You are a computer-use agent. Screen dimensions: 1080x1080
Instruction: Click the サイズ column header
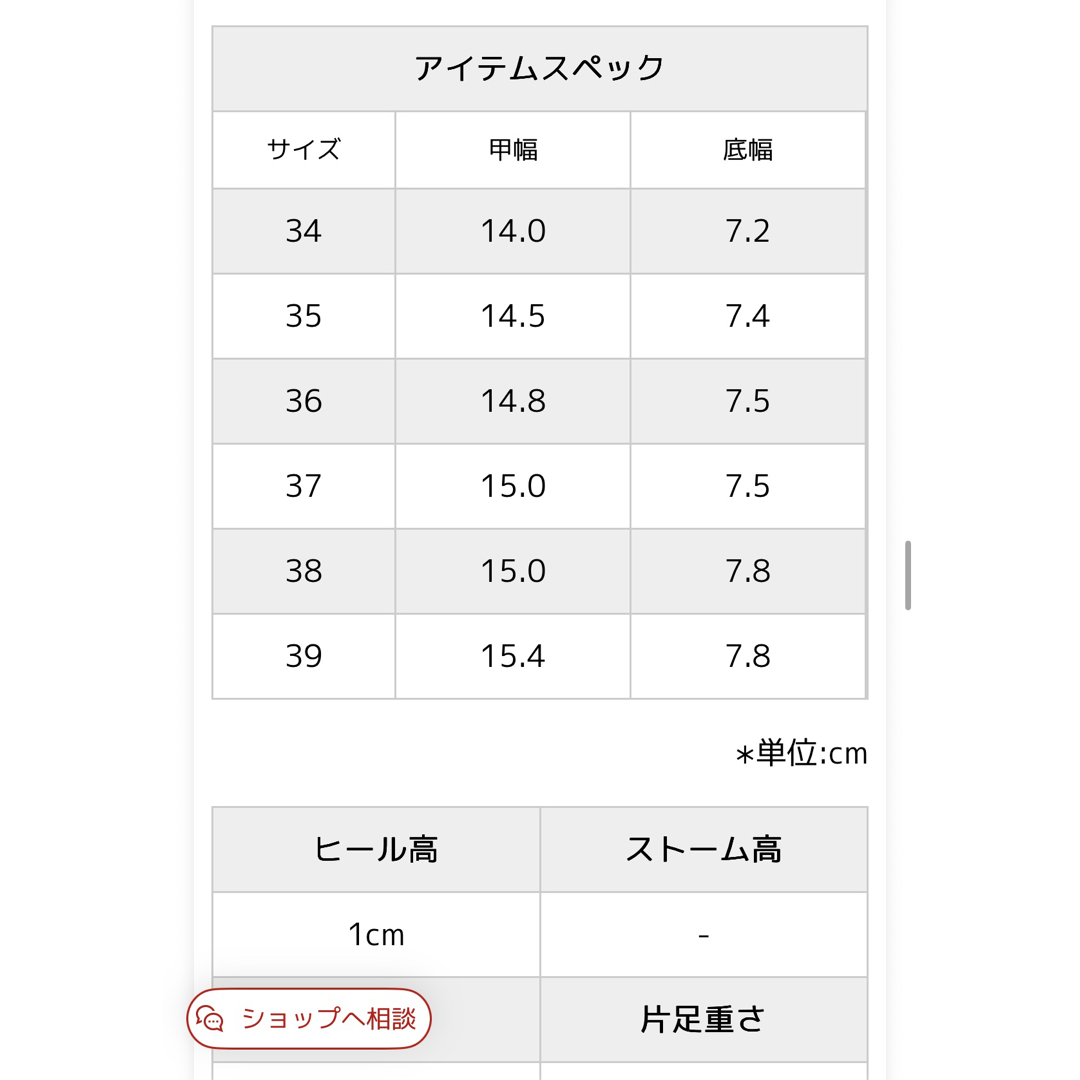point(304,150)
